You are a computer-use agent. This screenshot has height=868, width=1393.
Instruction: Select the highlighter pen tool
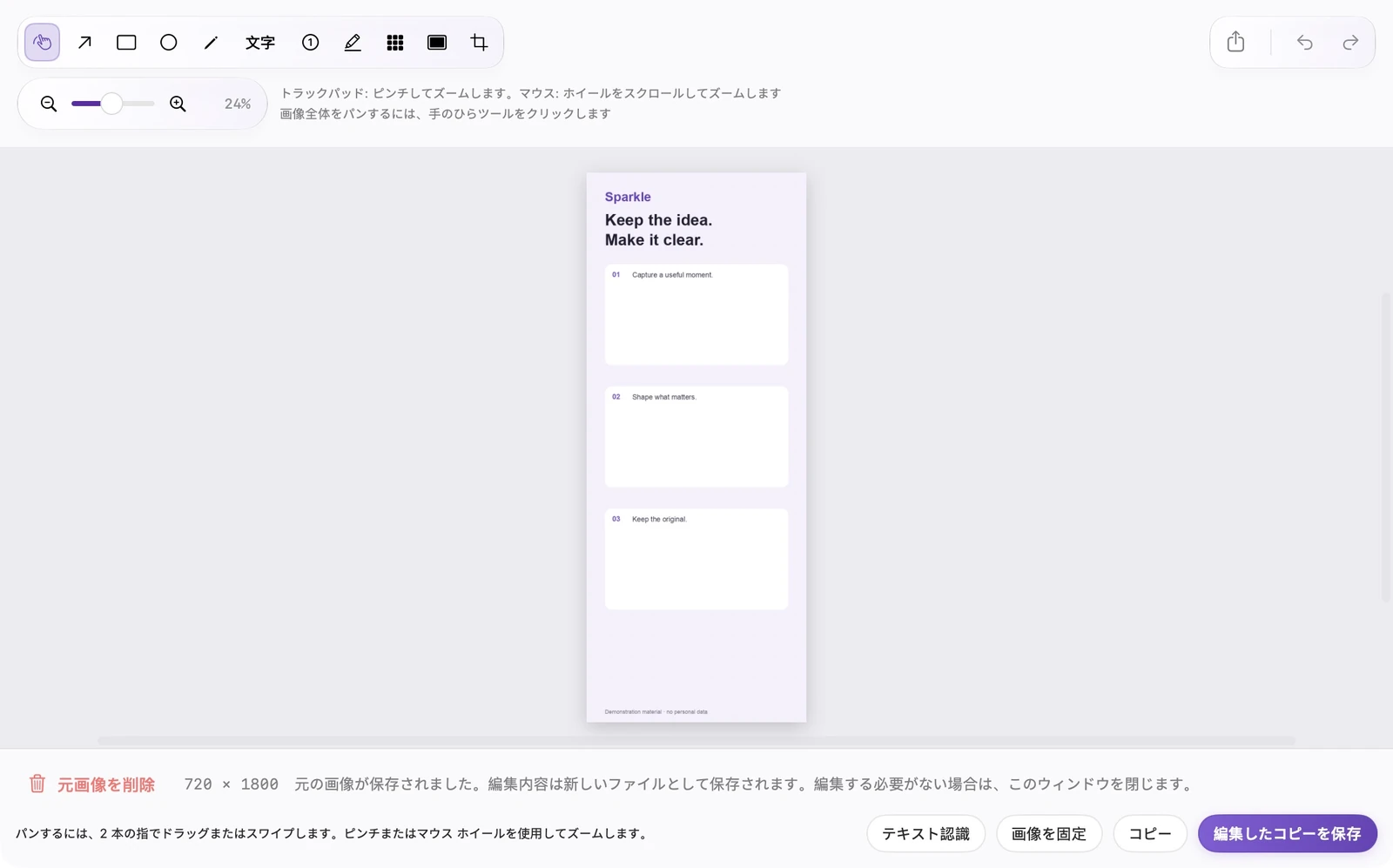coord(353,43)
